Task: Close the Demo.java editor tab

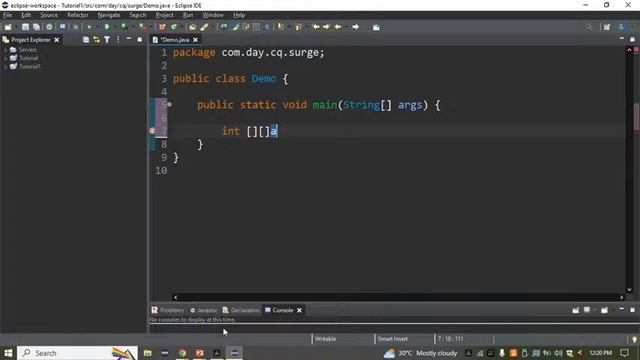Action: coord(196,40)
